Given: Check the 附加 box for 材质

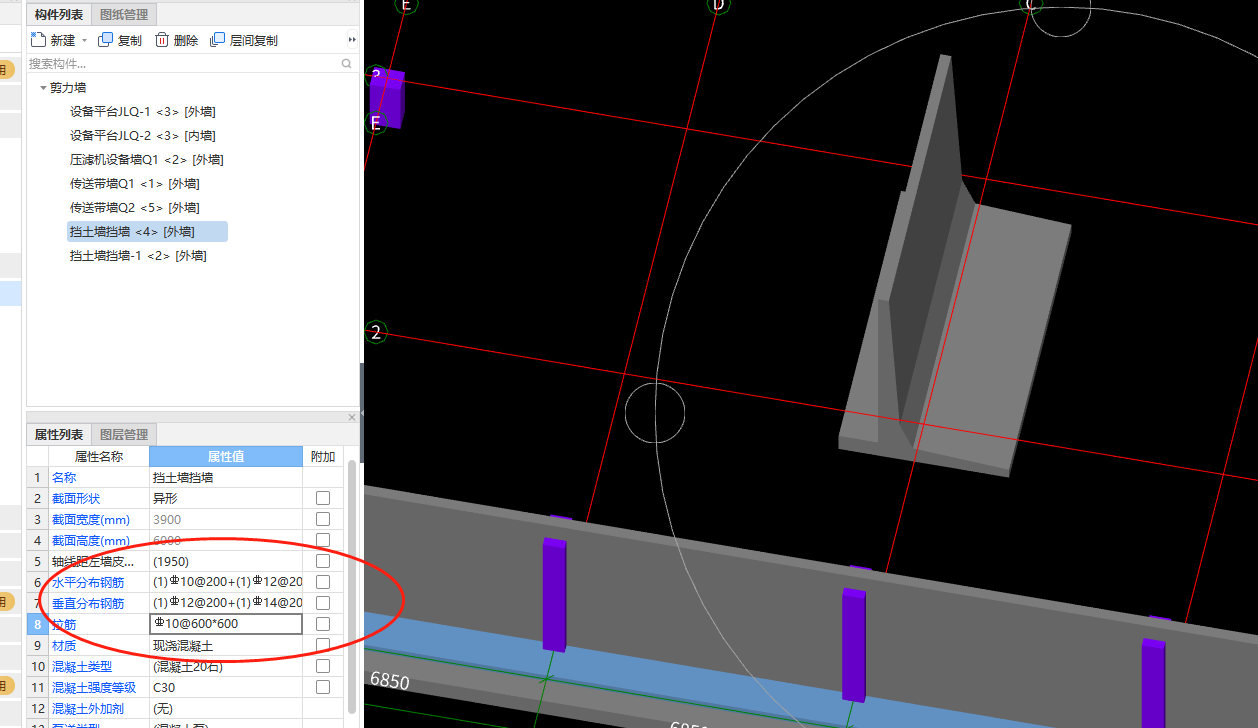Looking at the screenshot, I should pyautogui.click(x=323, y=645).
